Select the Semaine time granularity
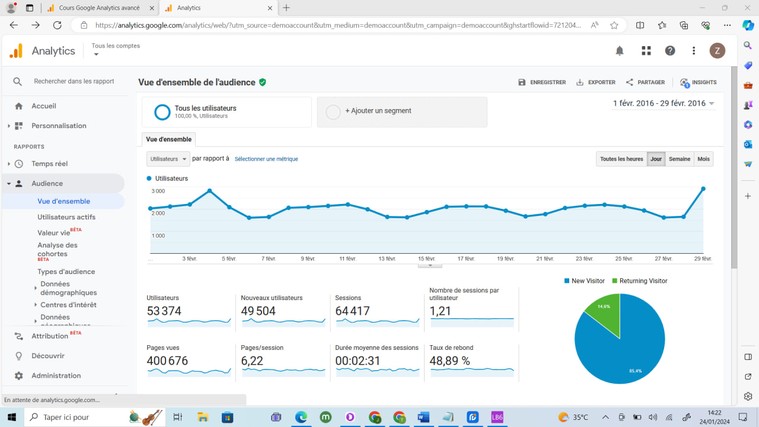This screenshot has height=427, width=759. point(679,159)
